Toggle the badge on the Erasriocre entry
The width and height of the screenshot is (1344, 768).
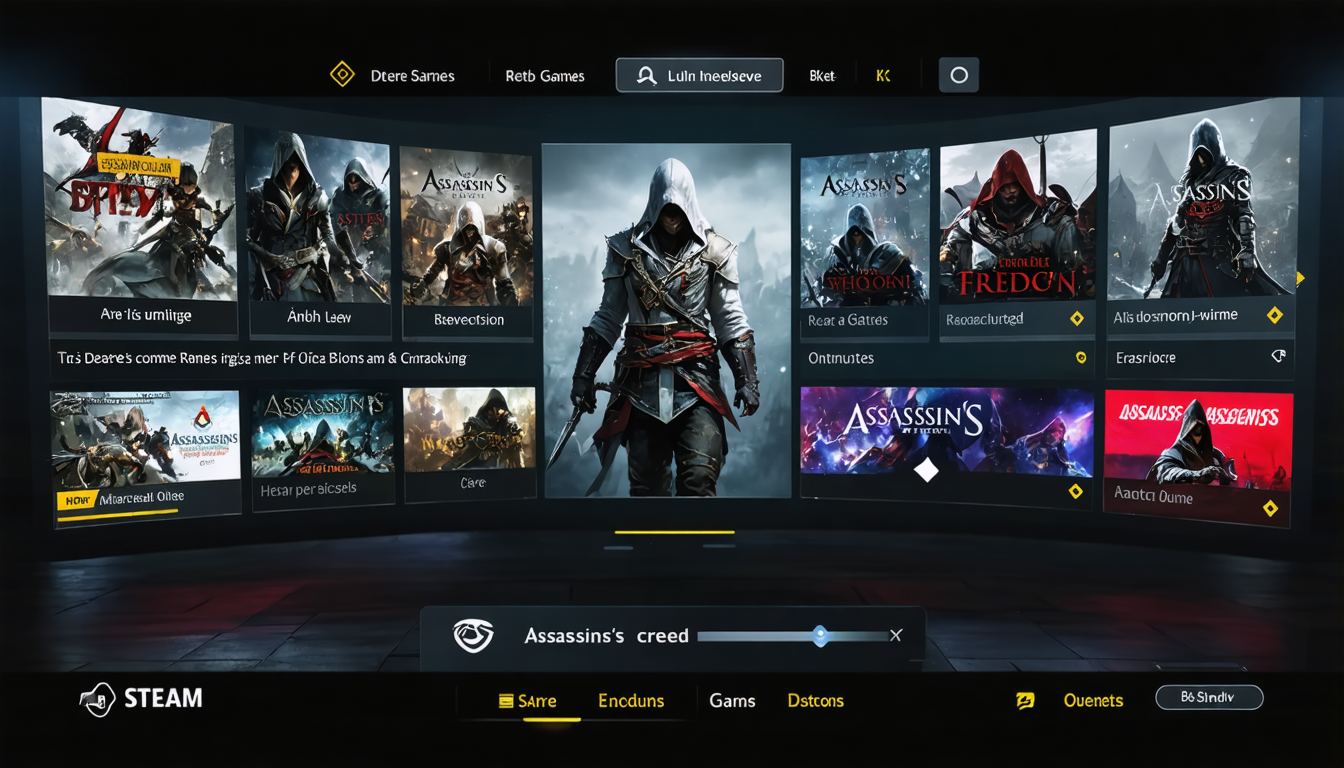click(x=1278, y=356)
